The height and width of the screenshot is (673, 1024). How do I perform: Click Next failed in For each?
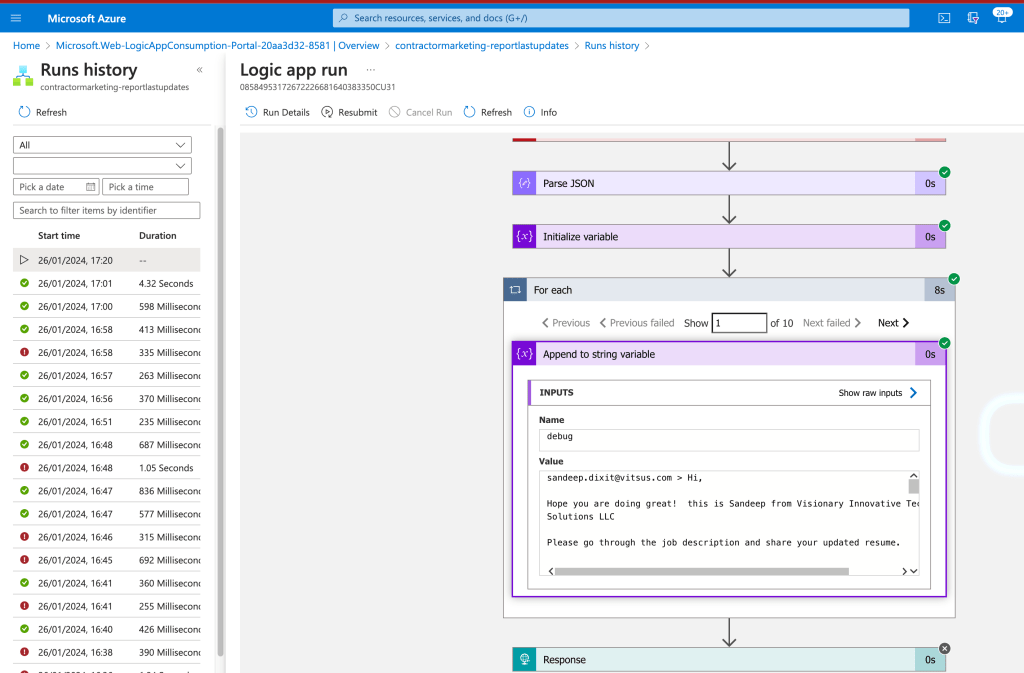[x=832, y=322]
